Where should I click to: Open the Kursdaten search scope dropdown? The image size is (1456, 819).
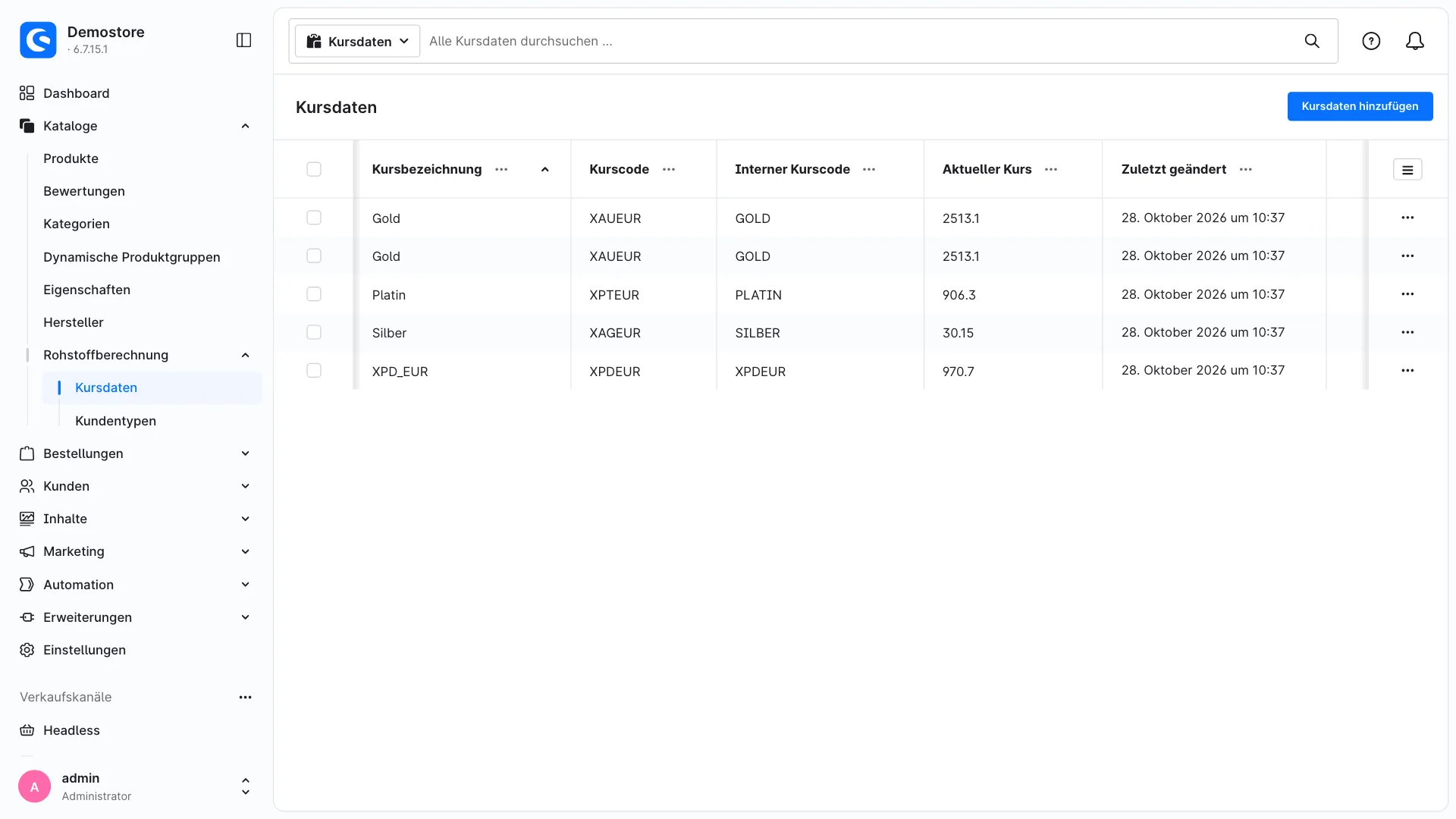pos(357,41)
